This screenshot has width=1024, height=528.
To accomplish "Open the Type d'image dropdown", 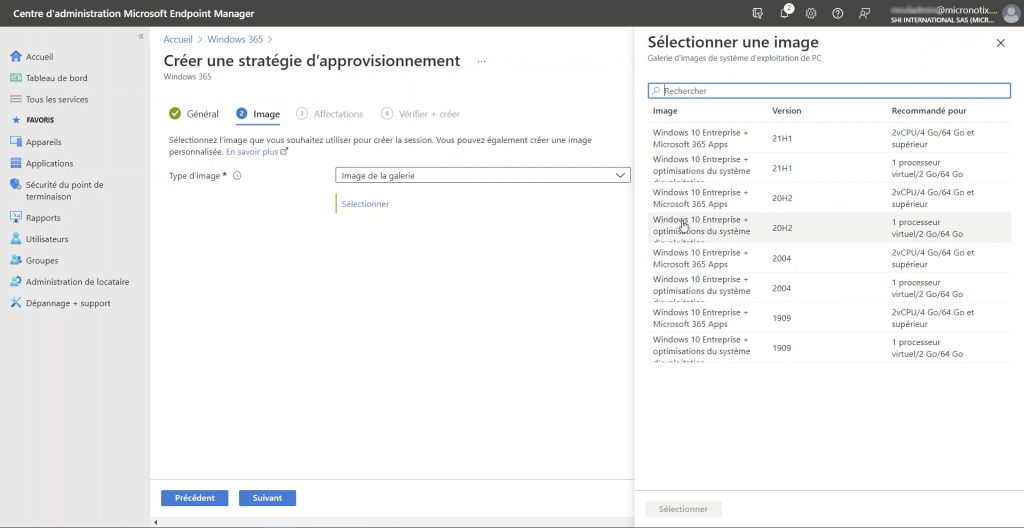I will tap(483, 175).
